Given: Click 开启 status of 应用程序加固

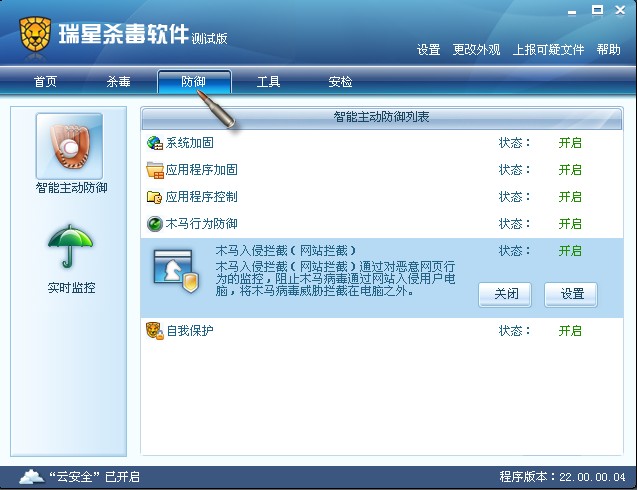Looking at the screenshot, I should click(x=570, y=170).
